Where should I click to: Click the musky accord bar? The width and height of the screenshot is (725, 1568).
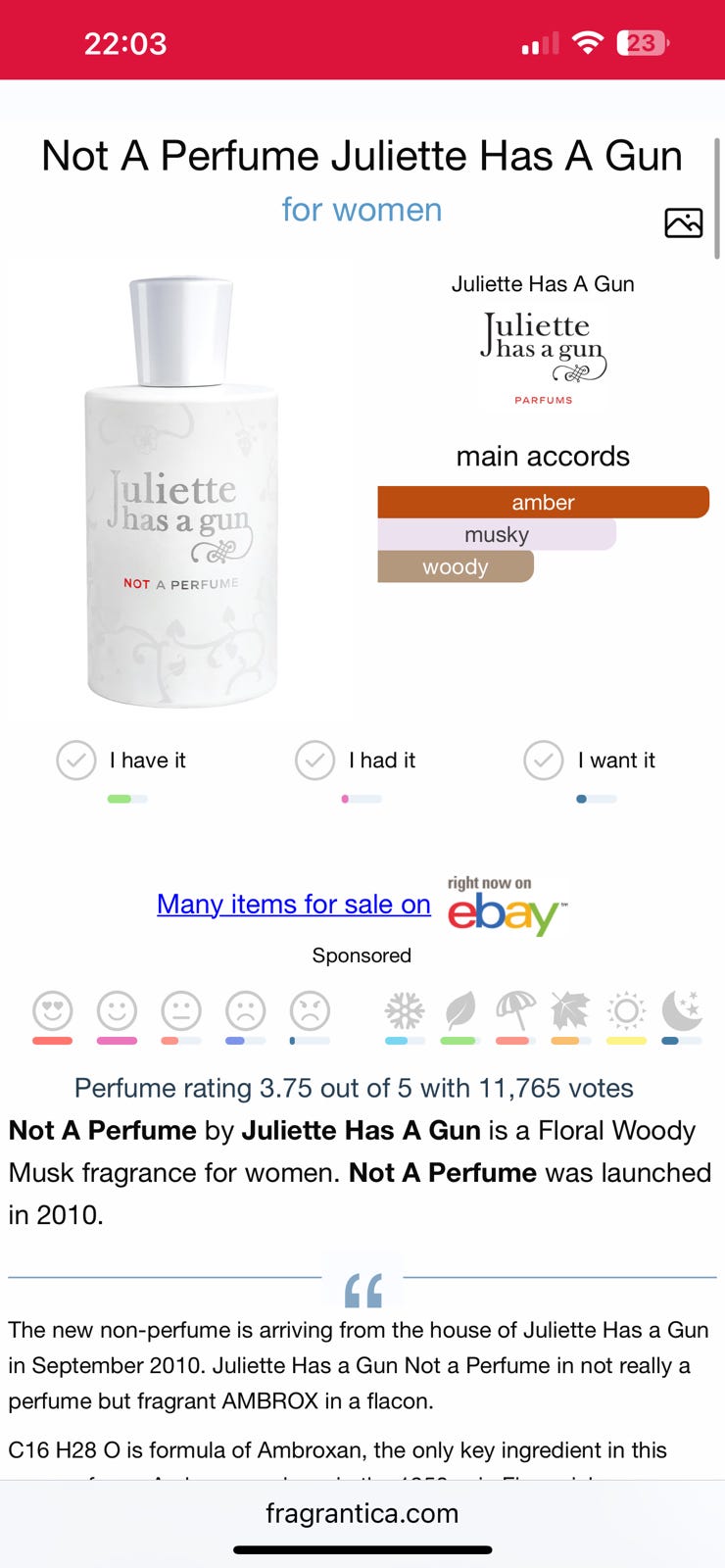click(x=497, y=535)
